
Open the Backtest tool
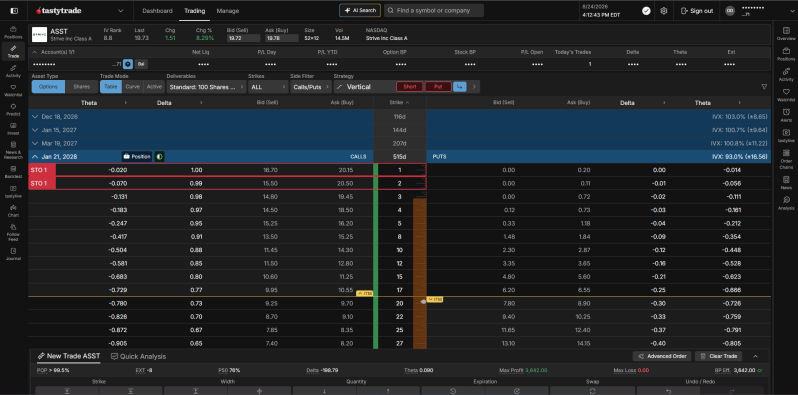[13, 171]
